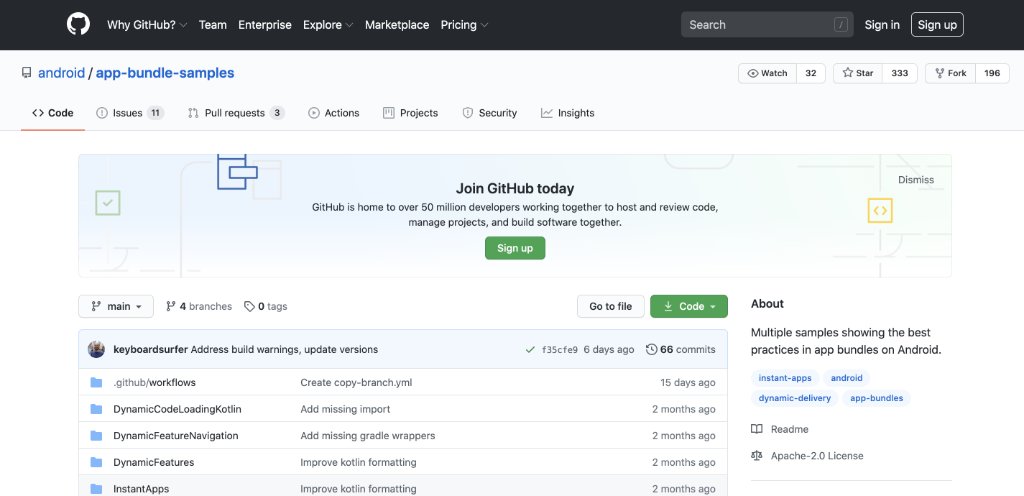Image resolution: width=1024 pixels, height=496 pixels.
Task: View the 4 branches link
Action: point(199,306)
